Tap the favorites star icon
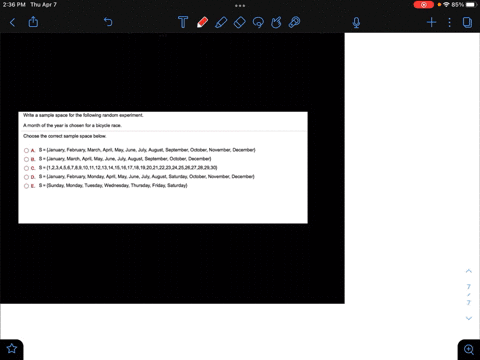This screenshot has height=360, width=480. (x=12, y=349)
